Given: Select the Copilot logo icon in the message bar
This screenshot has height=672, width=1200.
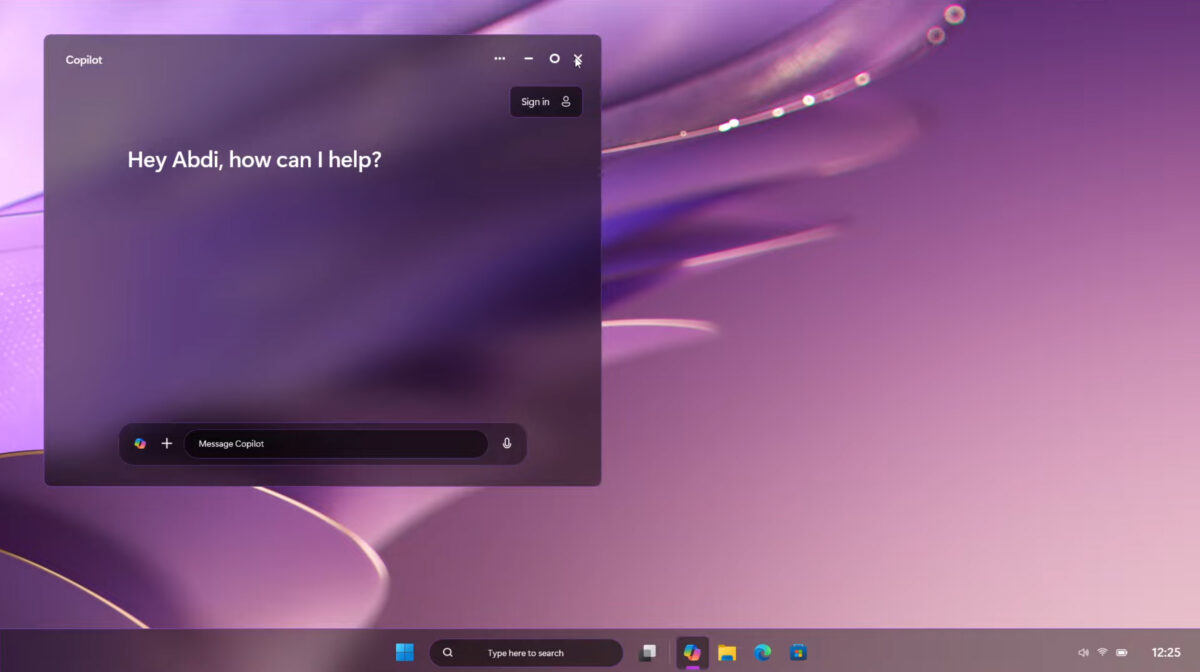Looking at the screenshot, I should point(140,443).
